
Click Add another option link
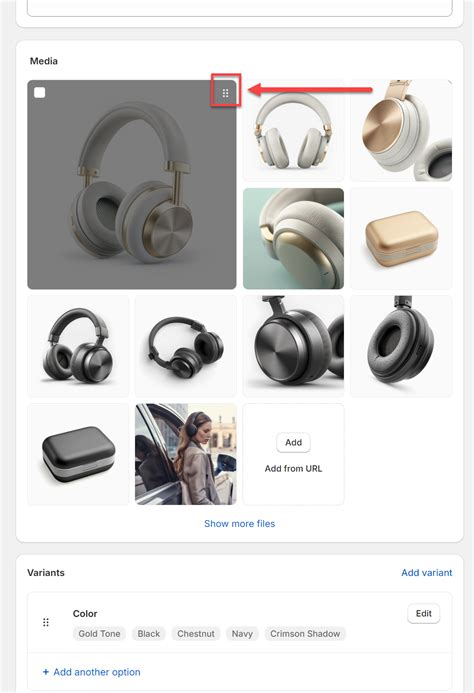click(x=97, y=672)
